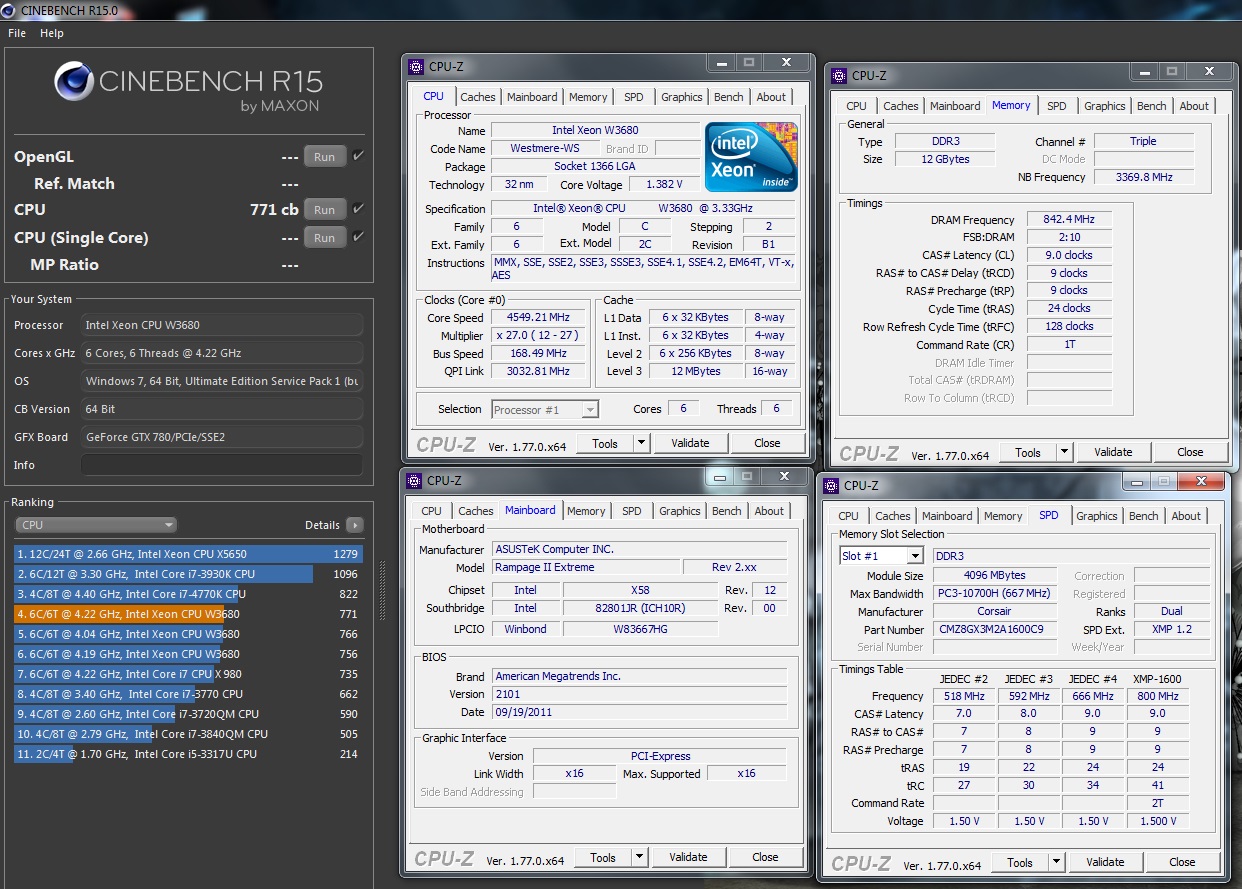Toggle the OpenGL test checkmark

tap(358, 156)
